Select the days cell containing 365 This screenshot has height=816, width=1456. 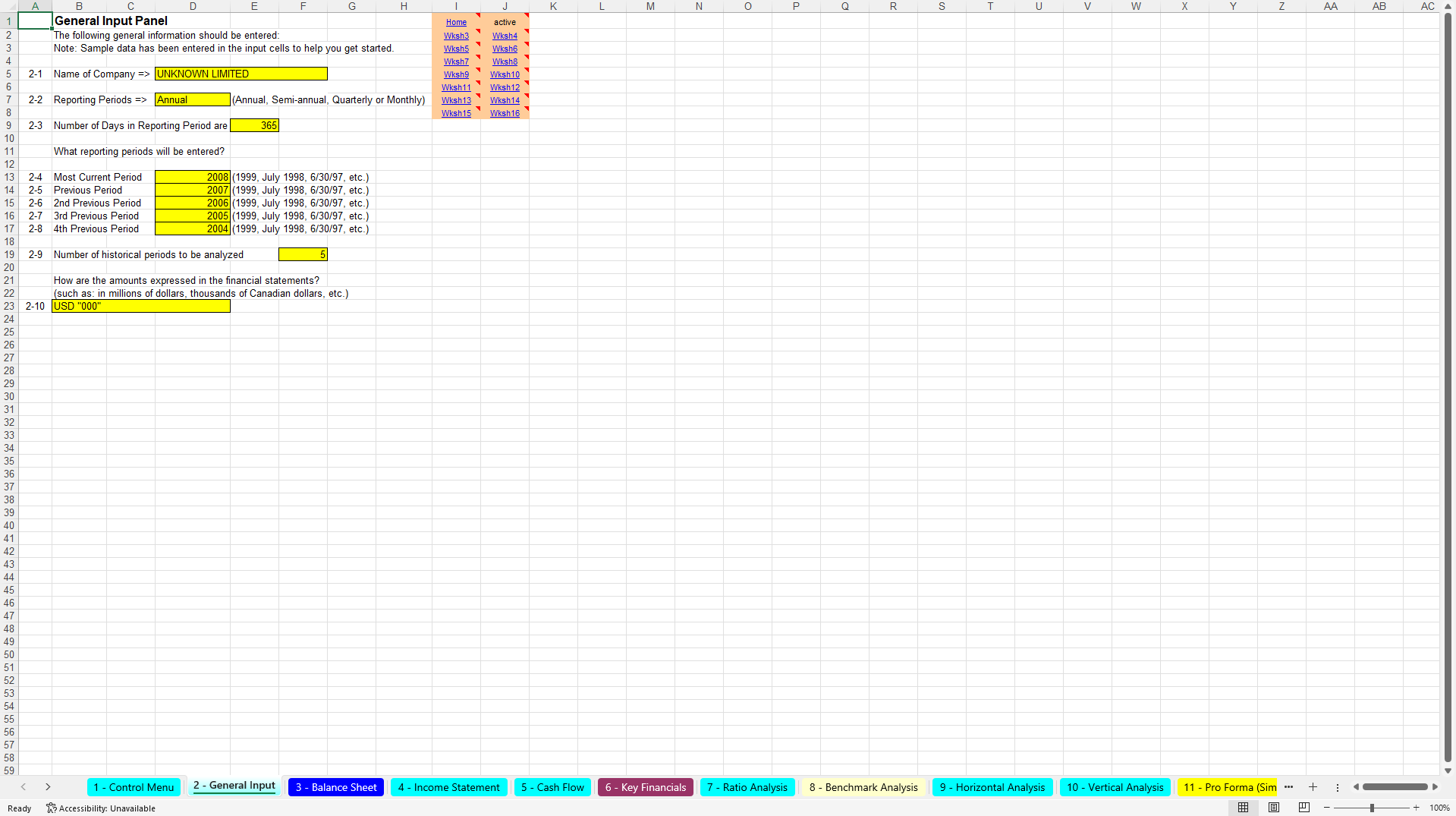coord(255,125)
